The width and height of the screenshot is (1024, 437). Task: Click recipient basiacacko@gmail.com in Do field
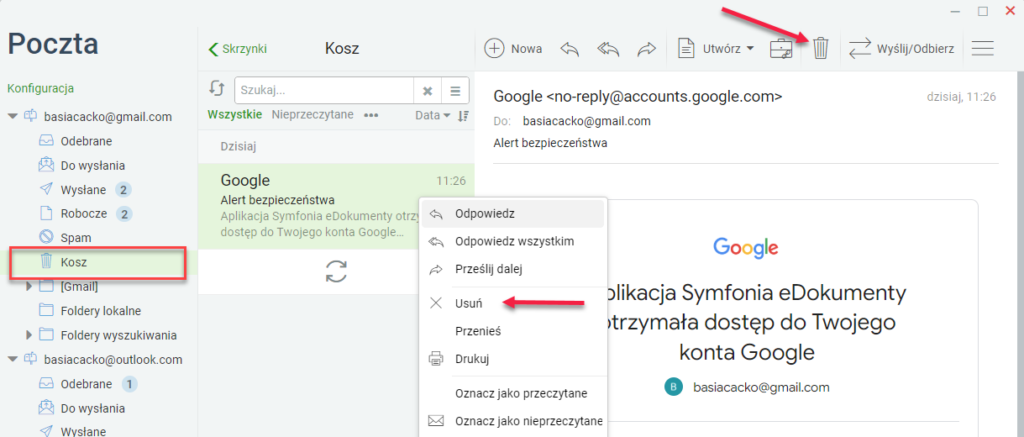[586, 121]
